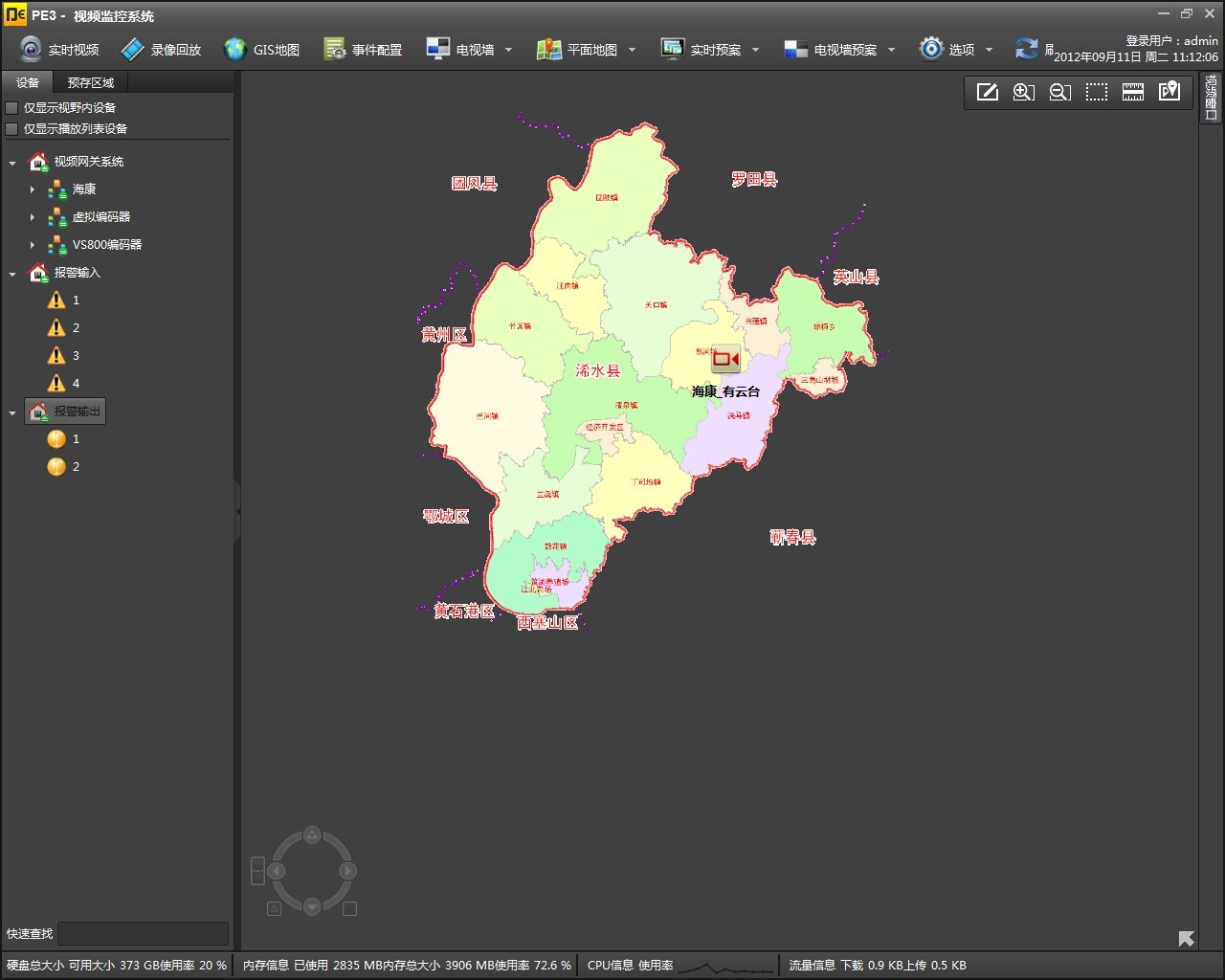Switch to the 预存区域 tab

tap(91, 82)
